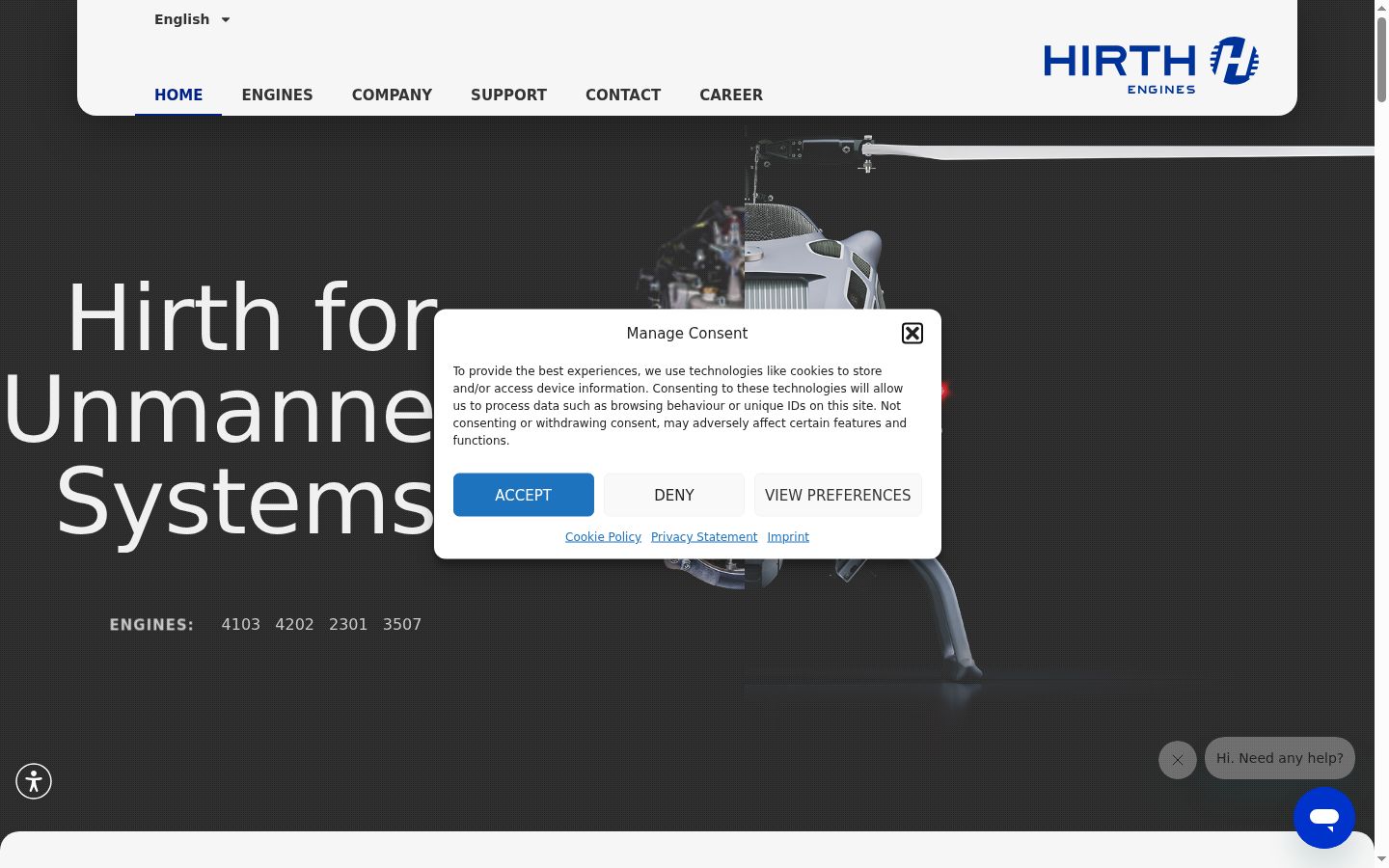Close the Manage Consent dialog
The height and width of the screenshot is (868, 1389).
(x=912, y=334)
